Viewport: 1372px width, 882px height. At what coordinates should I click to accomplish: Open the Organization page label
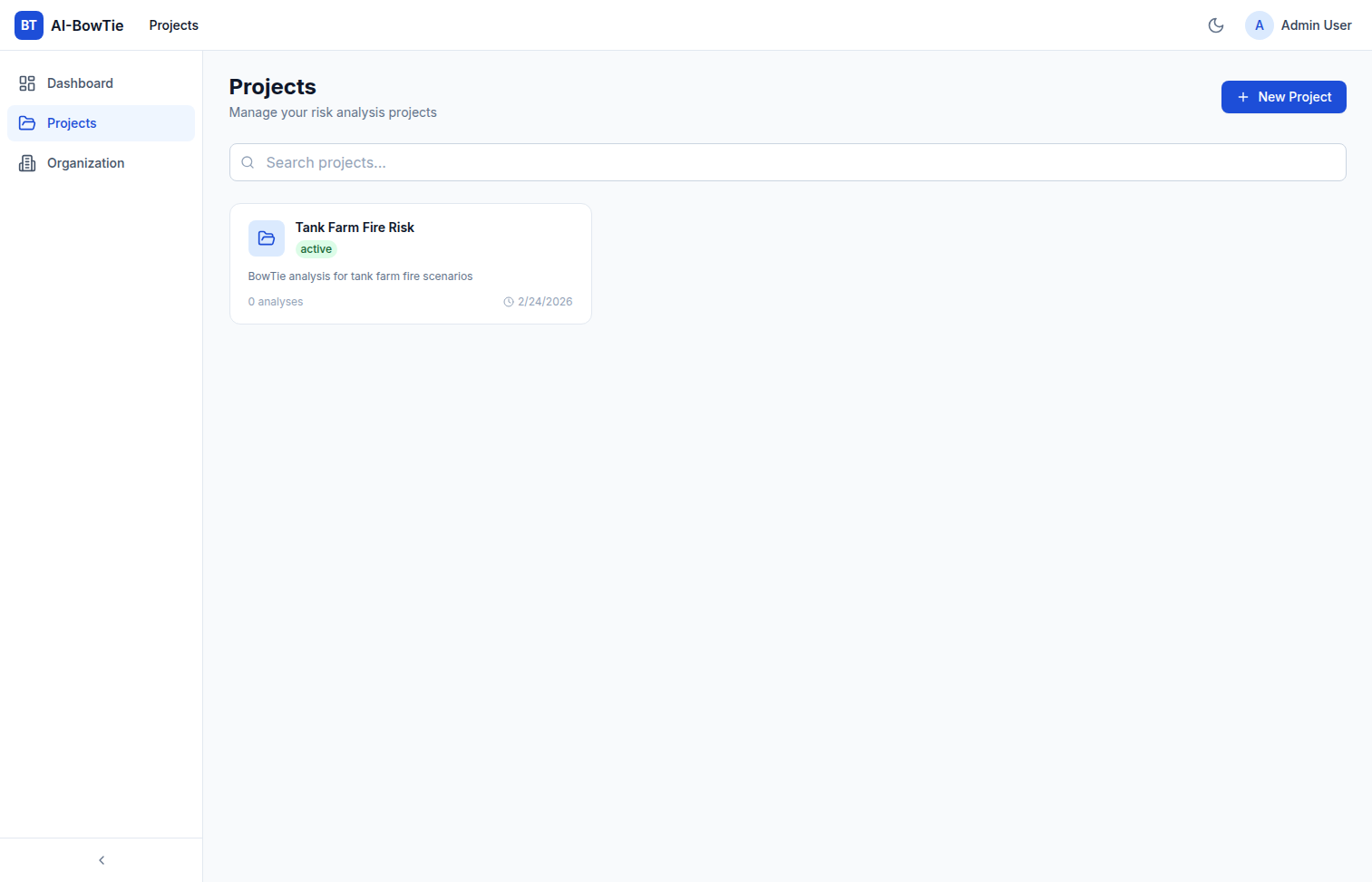pyautogui.click(x=85, y=163)
